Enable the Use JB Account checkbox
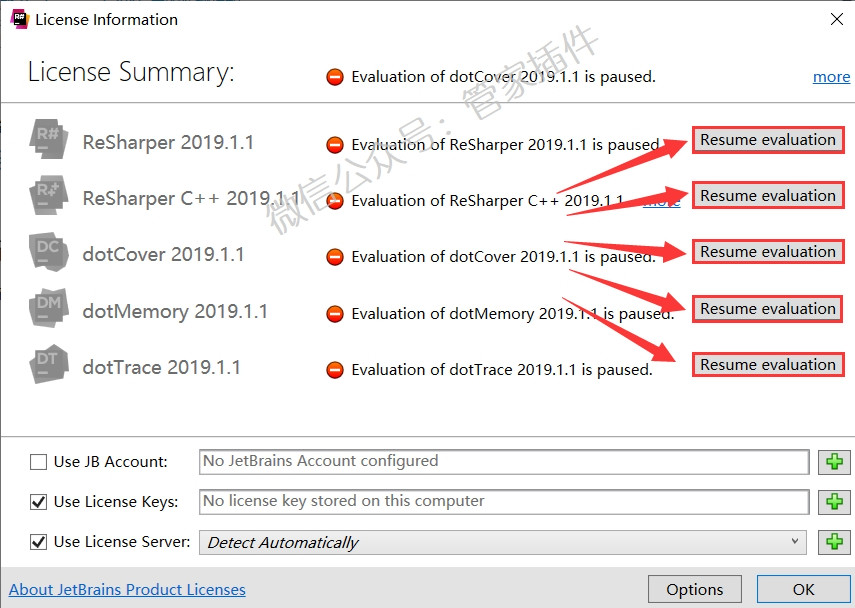Image resolution: width=855 pixels, height=608 pixels. (x=38, y=462)
